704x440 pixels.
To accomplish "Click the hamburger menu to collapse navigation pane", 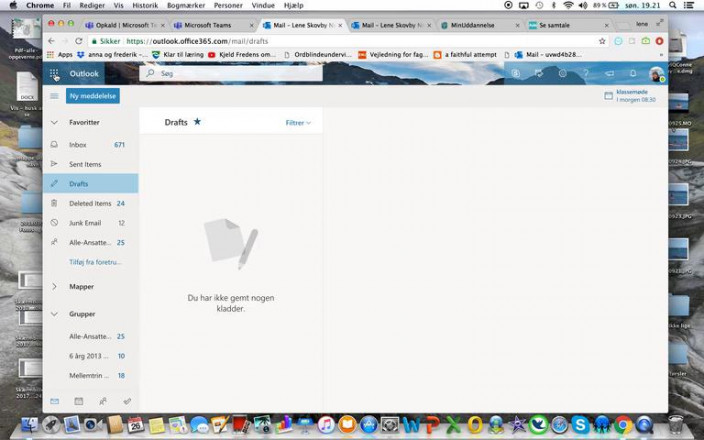I will (x=54, y=96).
